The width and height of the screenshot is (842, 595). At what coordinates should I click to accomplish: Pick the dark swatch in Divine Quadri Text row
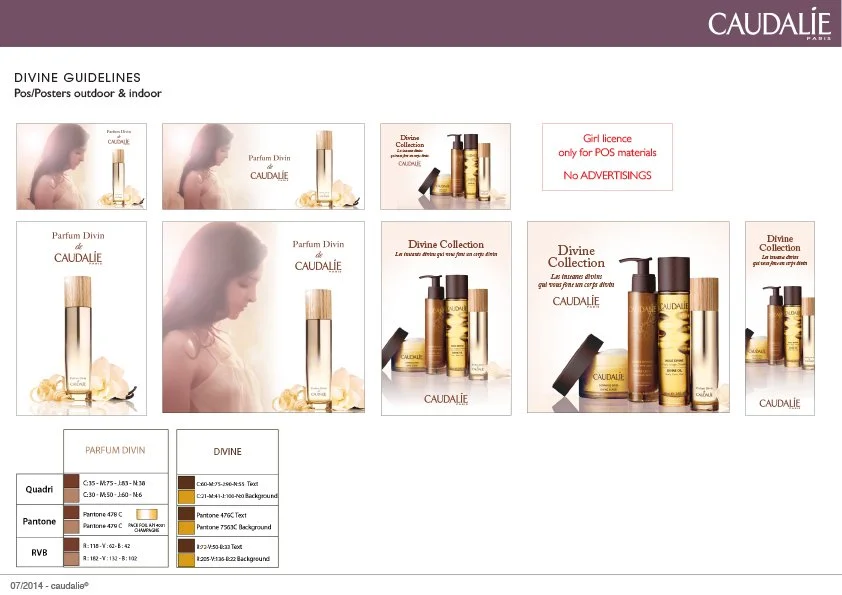186,483
